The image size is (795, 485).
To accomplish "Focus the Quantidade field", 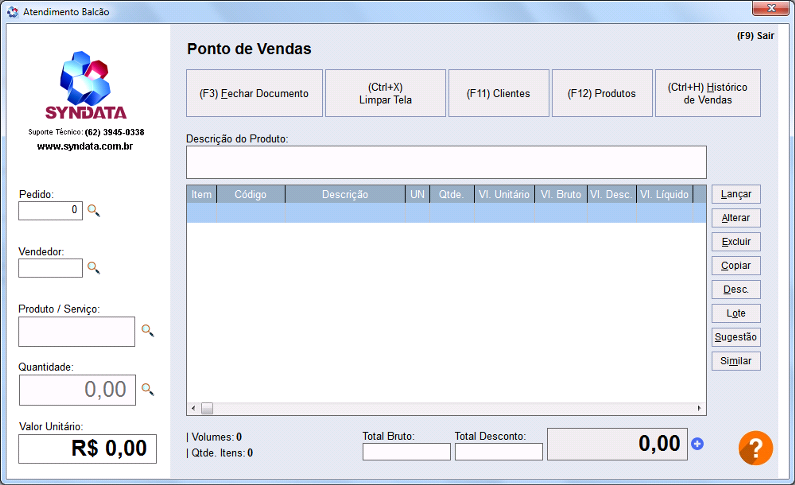I will point(78,390).
